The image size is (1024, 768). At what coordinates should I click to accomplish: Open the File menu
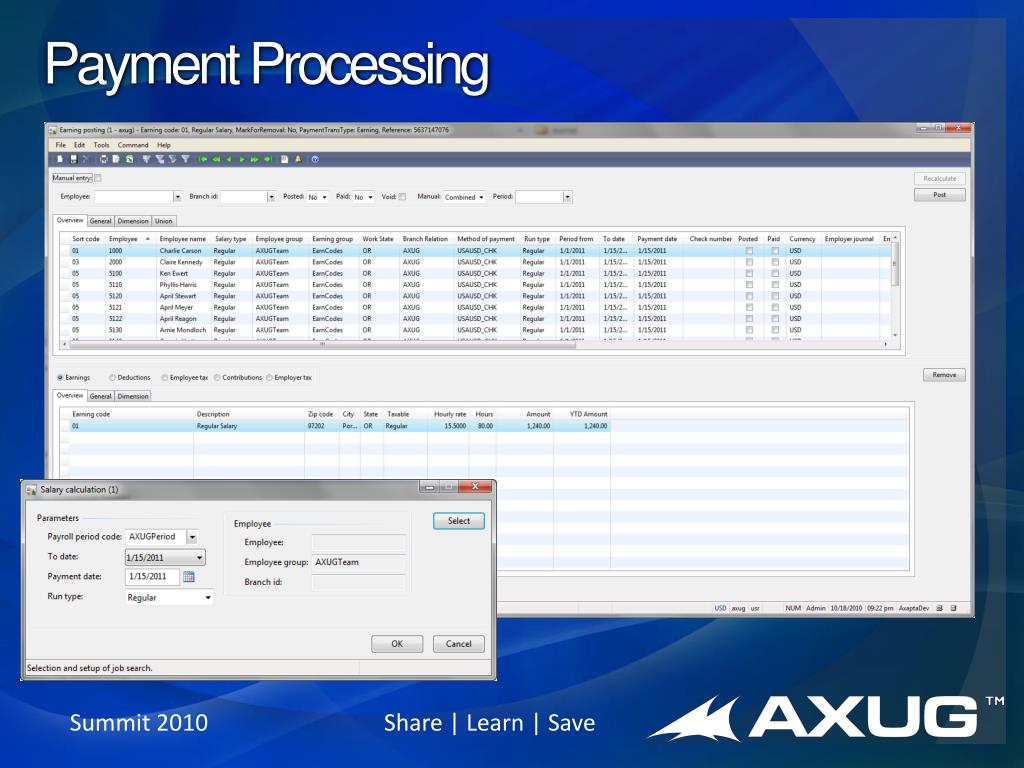pos(61,145)
